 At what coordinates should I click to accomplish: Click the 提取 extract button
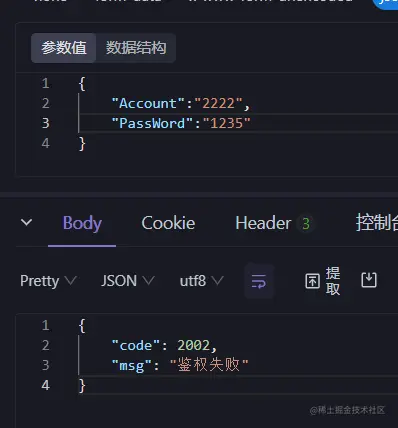(x=323, y=281)
